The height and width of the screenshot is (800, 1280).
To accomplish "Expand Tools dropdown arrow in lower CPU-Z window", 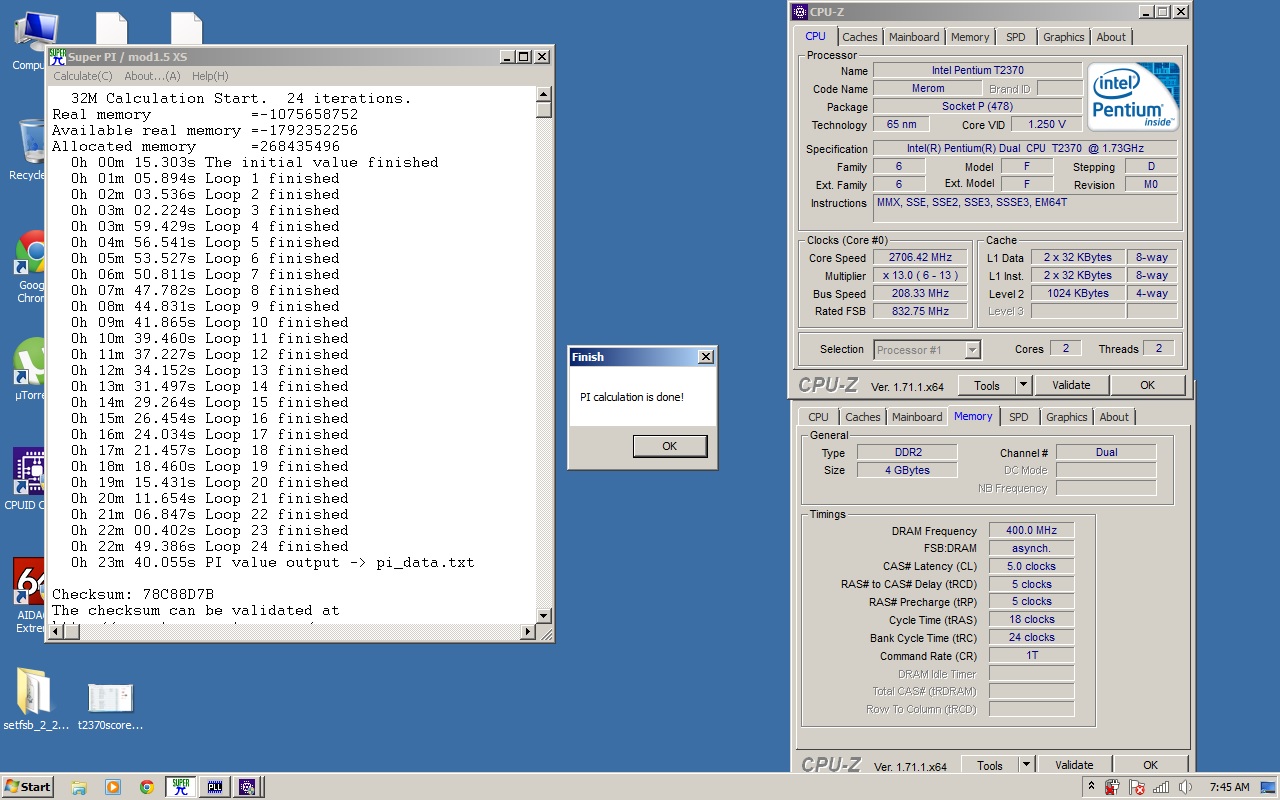I will click(1027, 765).
